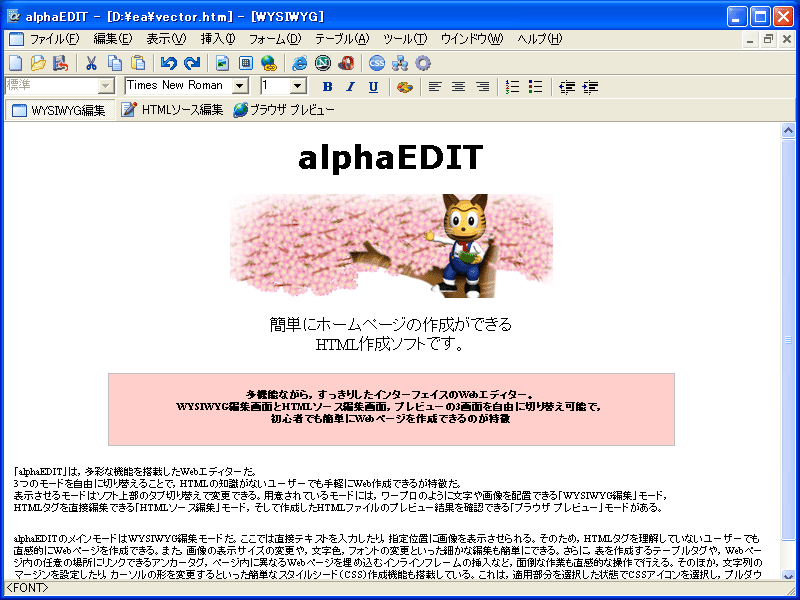Click the scrollbar up arrow

pyautogui.click(x=788, y=131)
